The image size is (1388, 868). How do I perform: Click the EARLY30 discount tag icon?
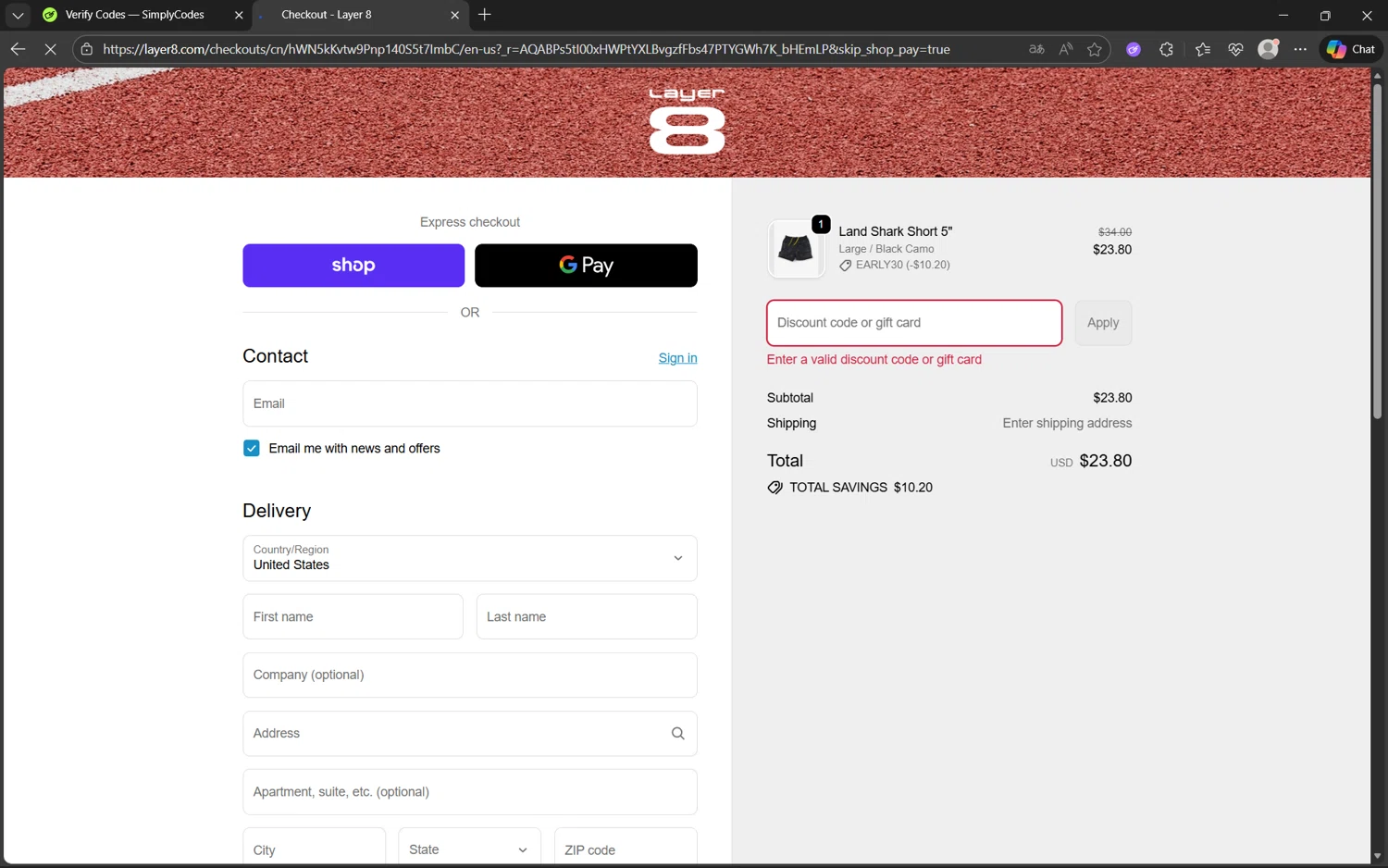[846, 266]
